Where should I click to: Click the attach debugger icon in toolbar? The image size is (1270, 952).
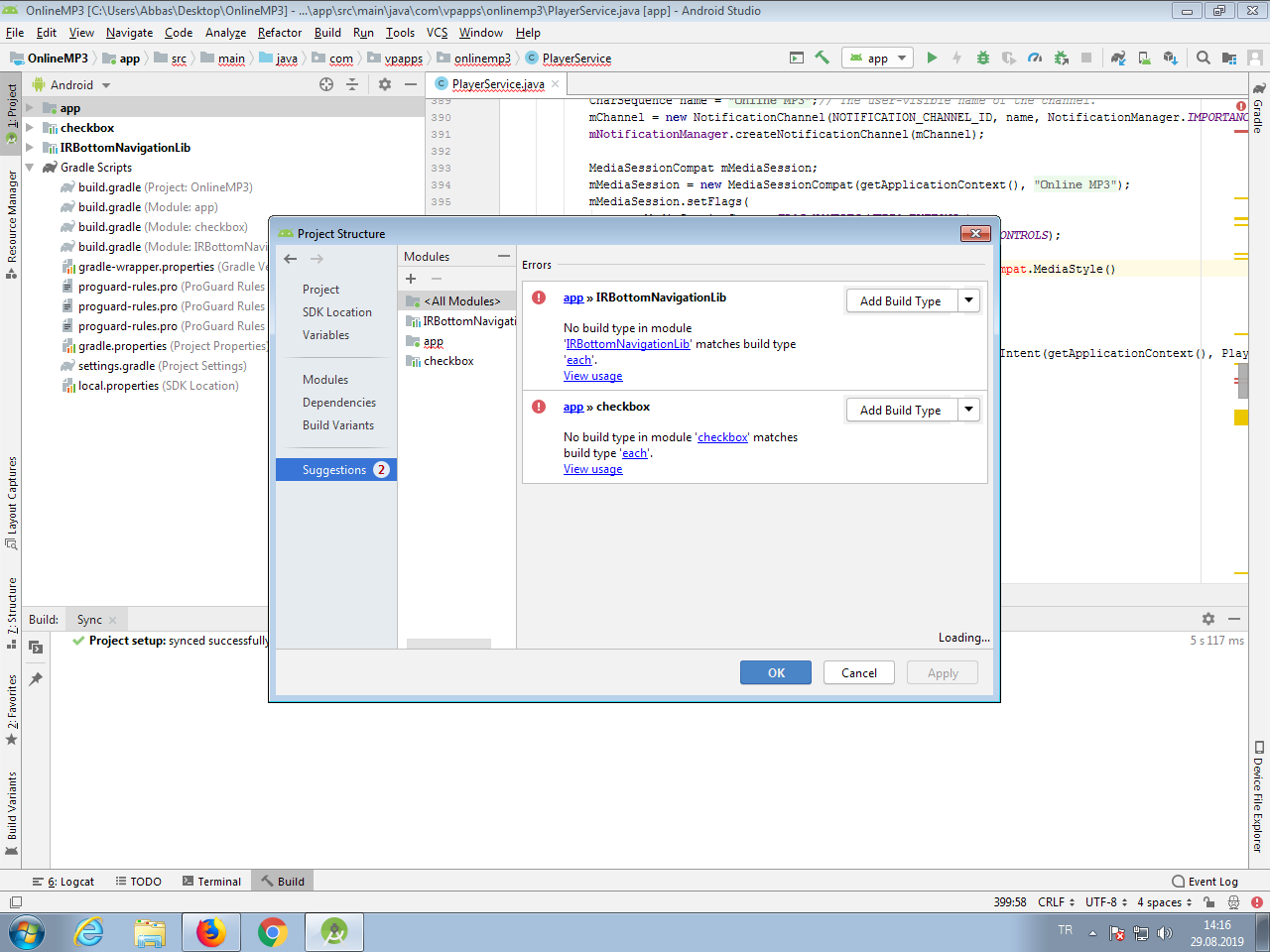click(1061, 58)
